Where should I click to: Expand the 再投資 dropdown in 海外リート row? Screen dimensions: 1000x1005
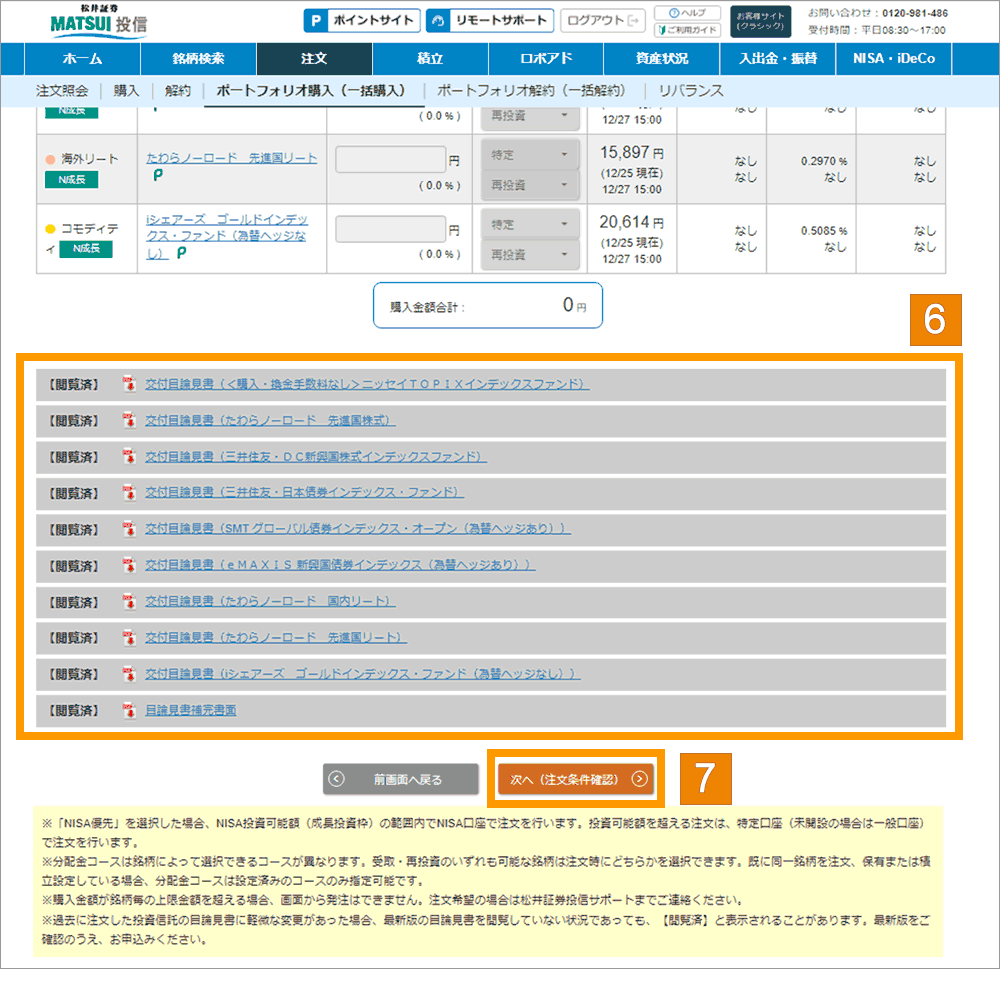pyautogui.click(x=530, y=185)
